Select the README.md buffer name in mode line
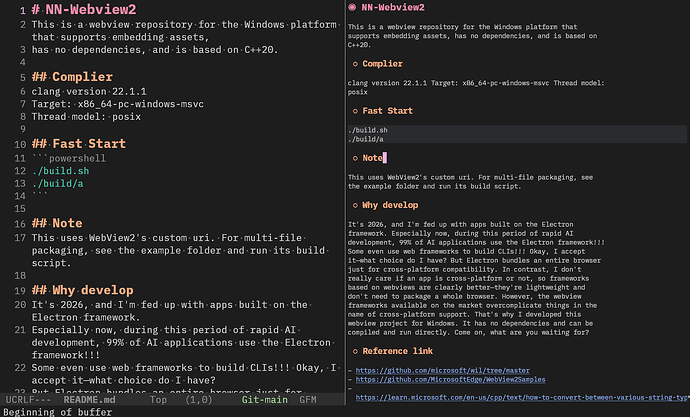690x417 pixels. [x=89, y=399]
